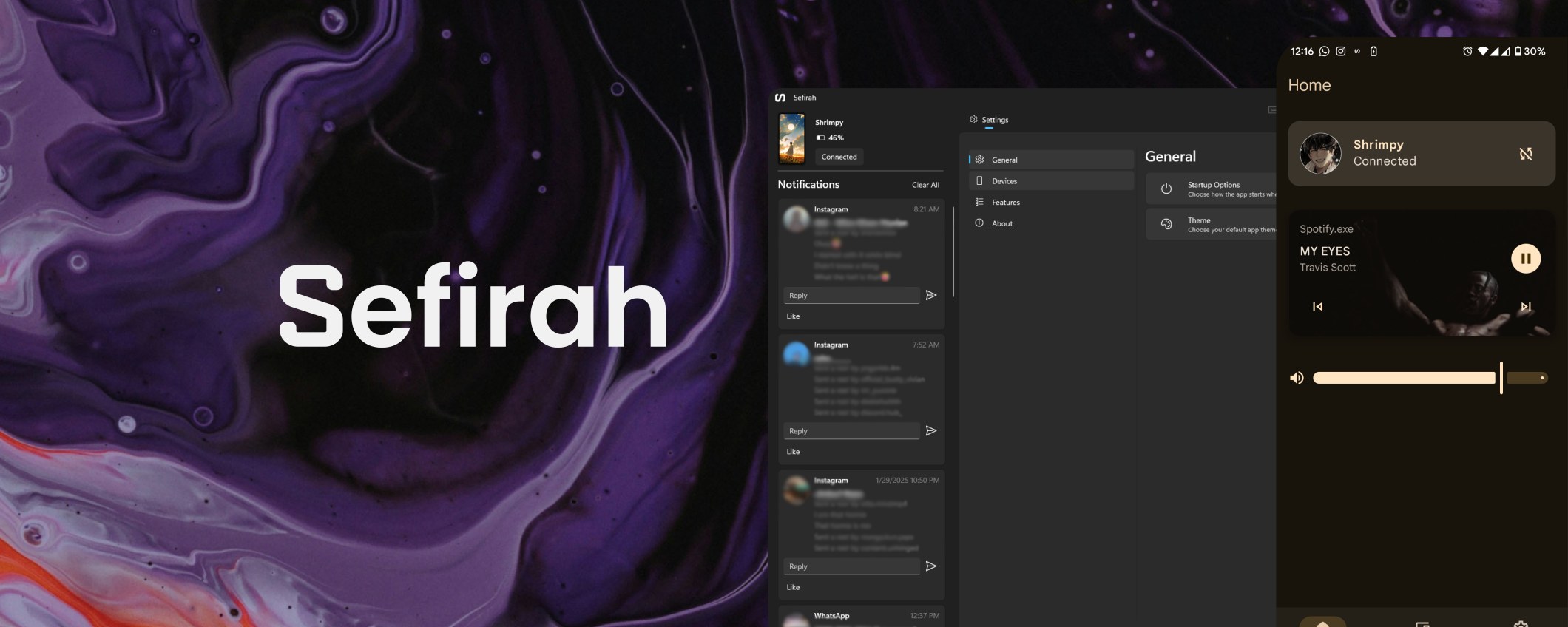Select General in the settings navigation
The height and width of the screenshot is (627, 1568).
click(x=1051, y=160)
